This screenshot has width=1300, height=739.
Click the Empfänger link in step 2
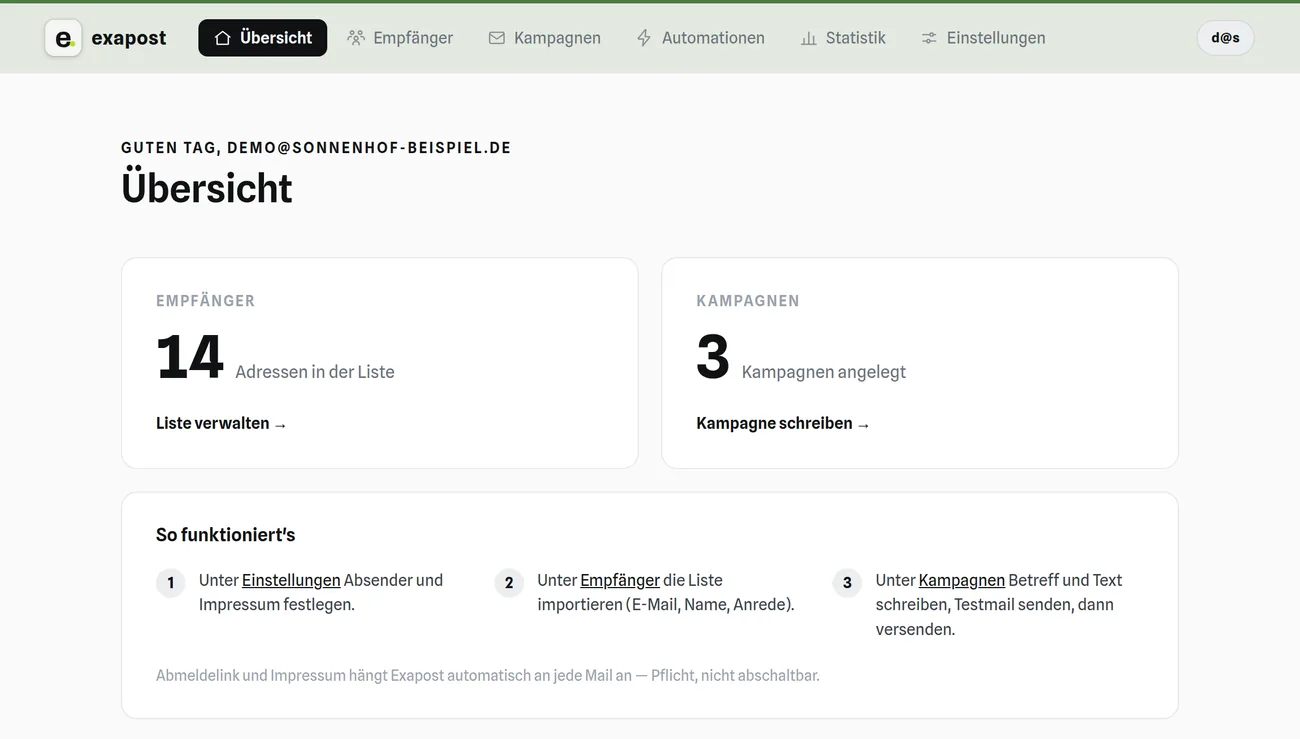coord(620,580)
